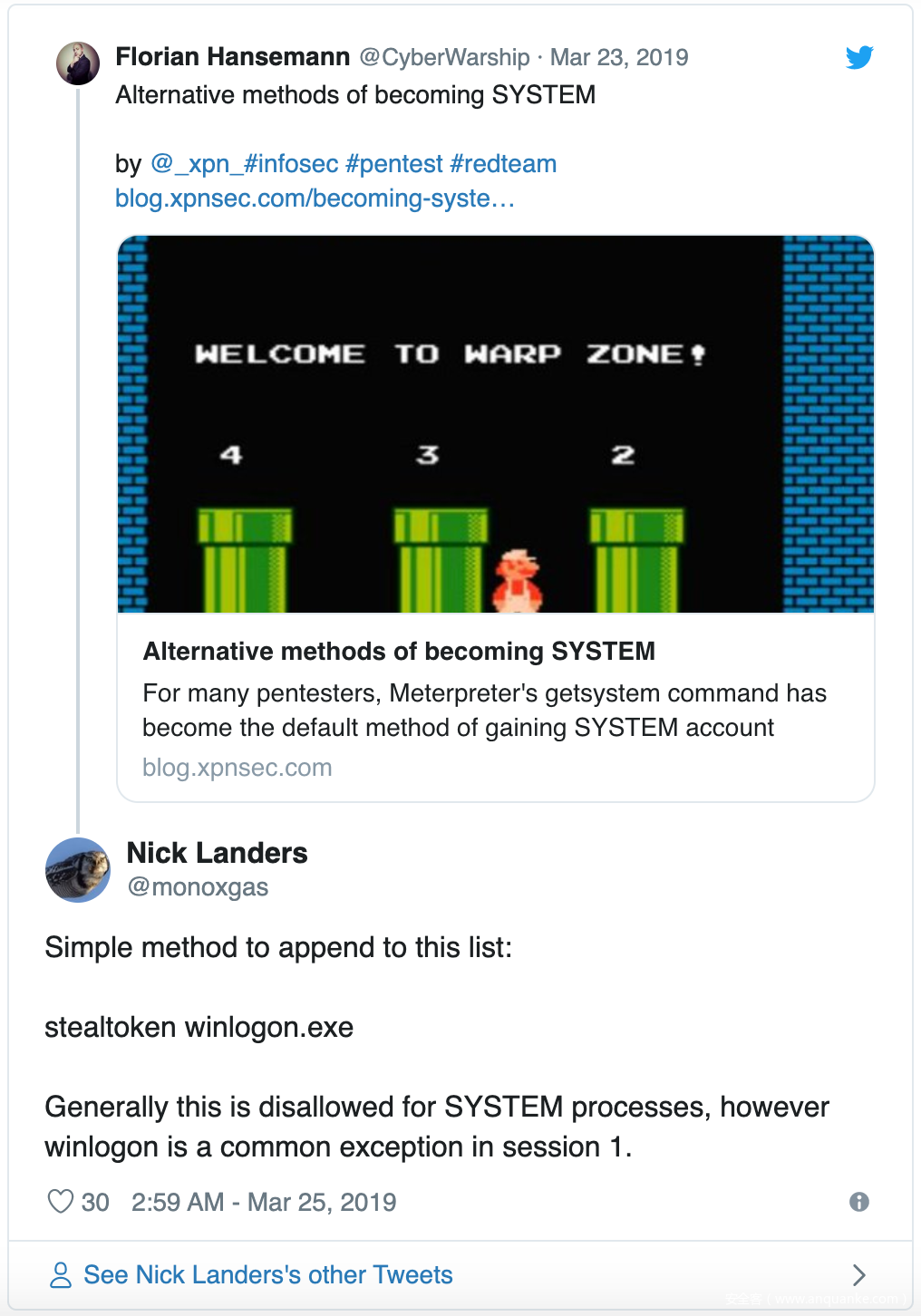The width and height of the screenshot is (921, 1316).
Task: Like the tweet with heart icon
Action: (61, 1202)
